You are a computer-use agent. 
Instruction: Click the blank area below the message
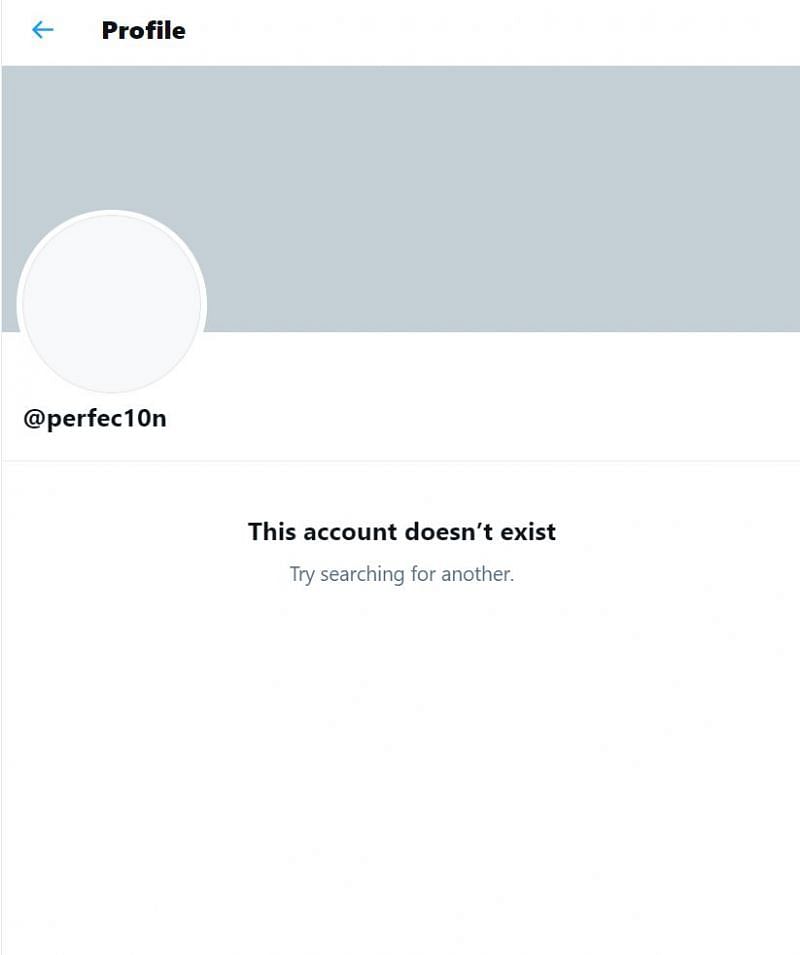point(401,761)
